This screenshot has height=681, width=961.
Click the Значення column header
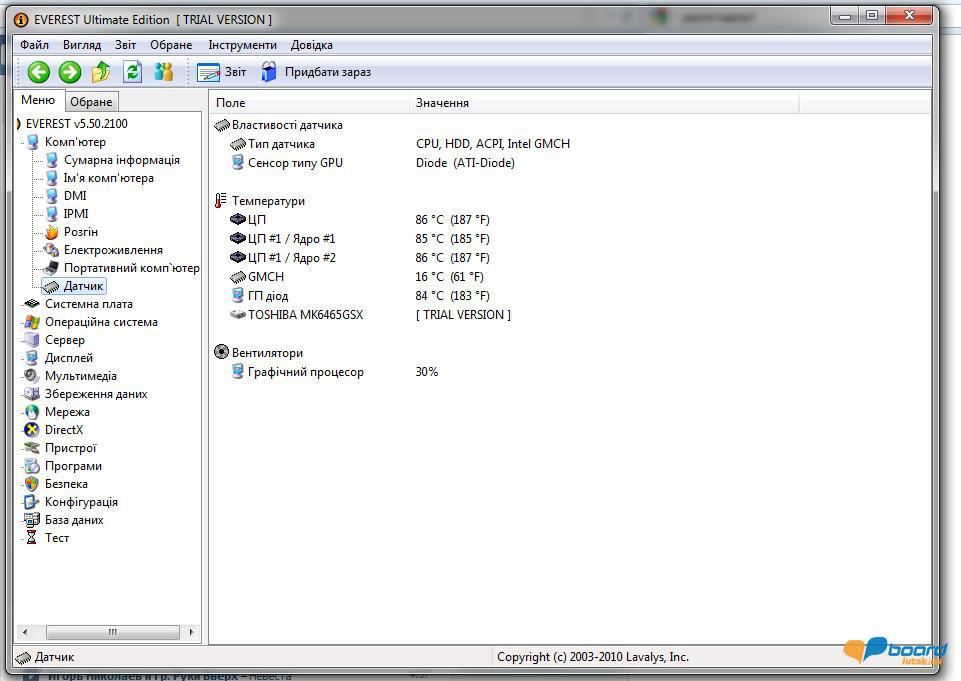click(442, 103)
